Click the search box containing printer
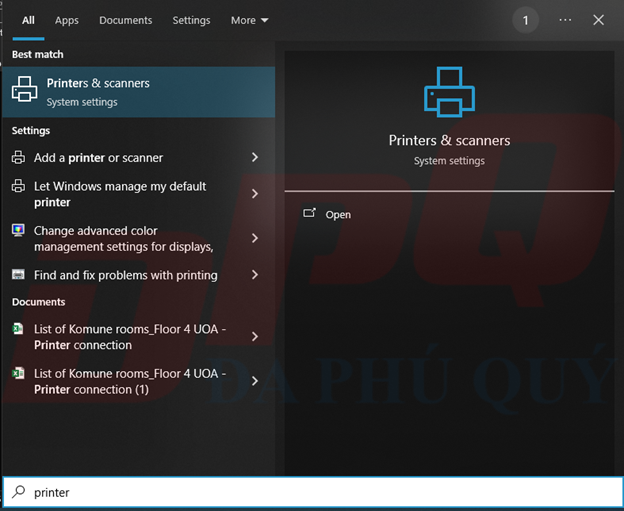Image resolution: width=624 pixels, height=511 pixels. point(312,492)
